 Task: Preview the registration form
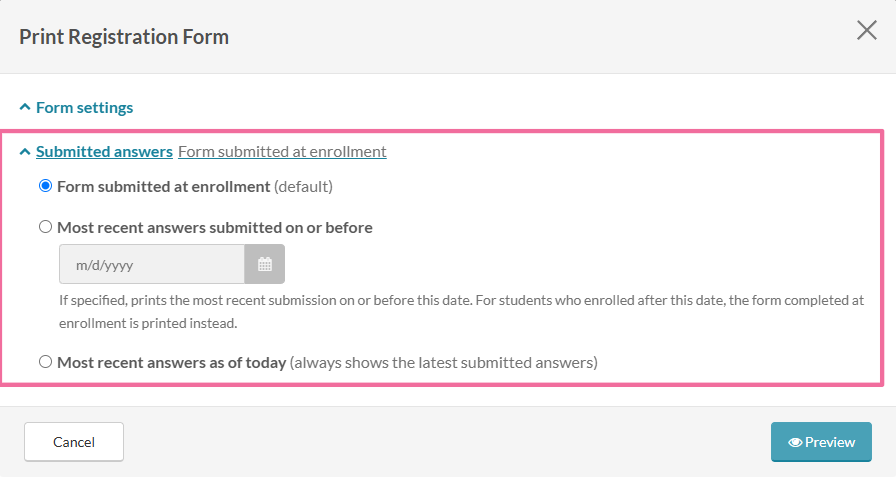coord(821,442)
